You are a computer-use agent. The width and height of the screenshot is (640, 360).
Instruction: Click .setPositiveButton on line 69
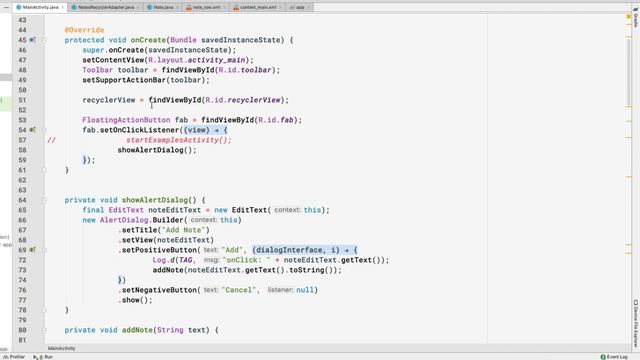[x=157, y=250]
